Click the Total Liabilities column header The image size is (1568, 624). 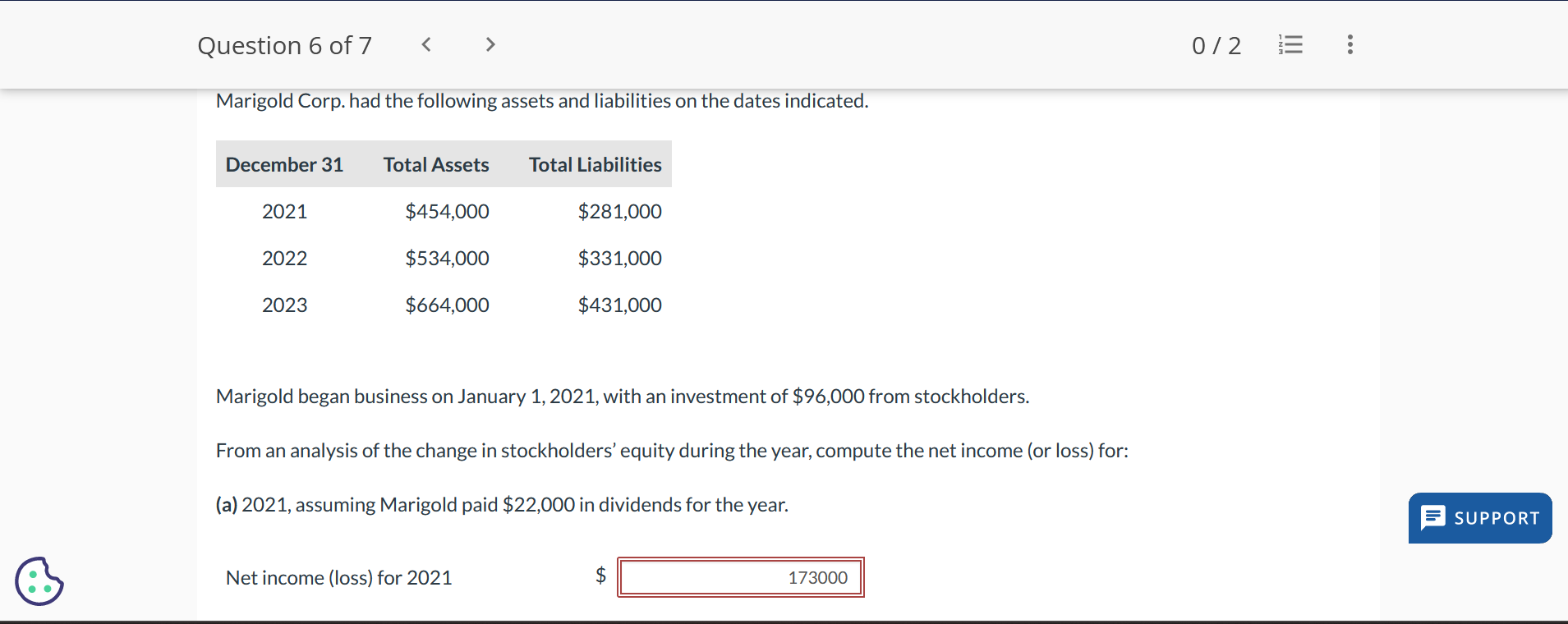tap(595, 164)
